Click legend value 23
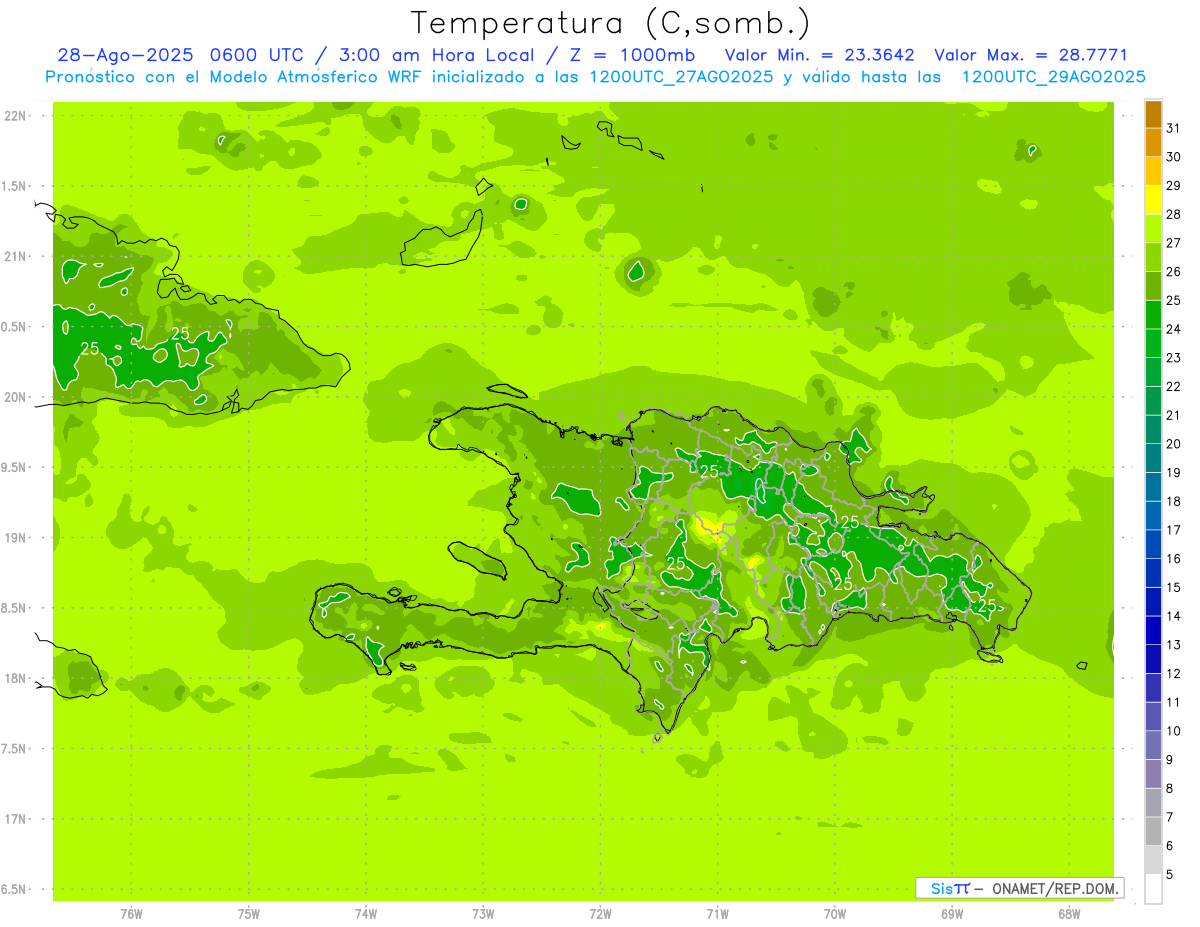This screenshot has width=1200, height=927. (x=1174, y=358)
